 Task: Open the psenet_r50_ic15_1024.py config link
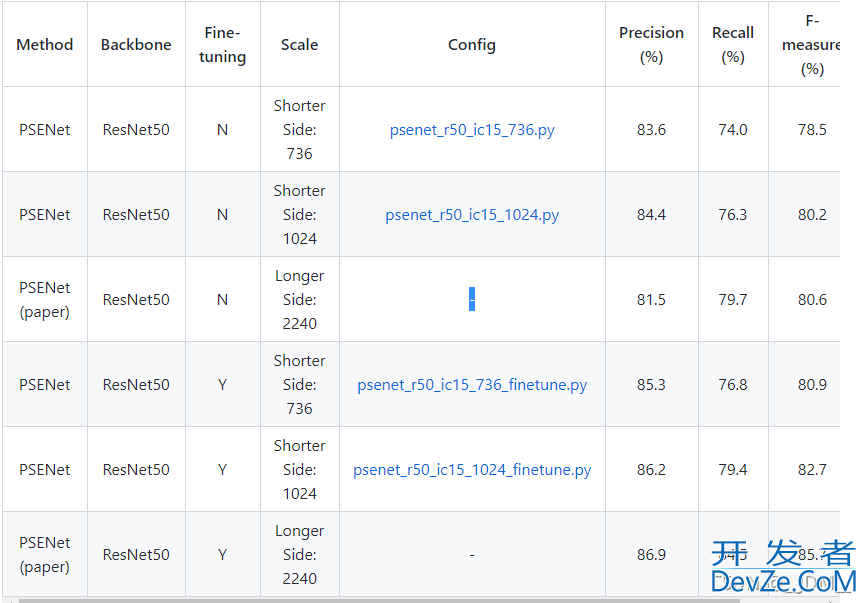472,215
